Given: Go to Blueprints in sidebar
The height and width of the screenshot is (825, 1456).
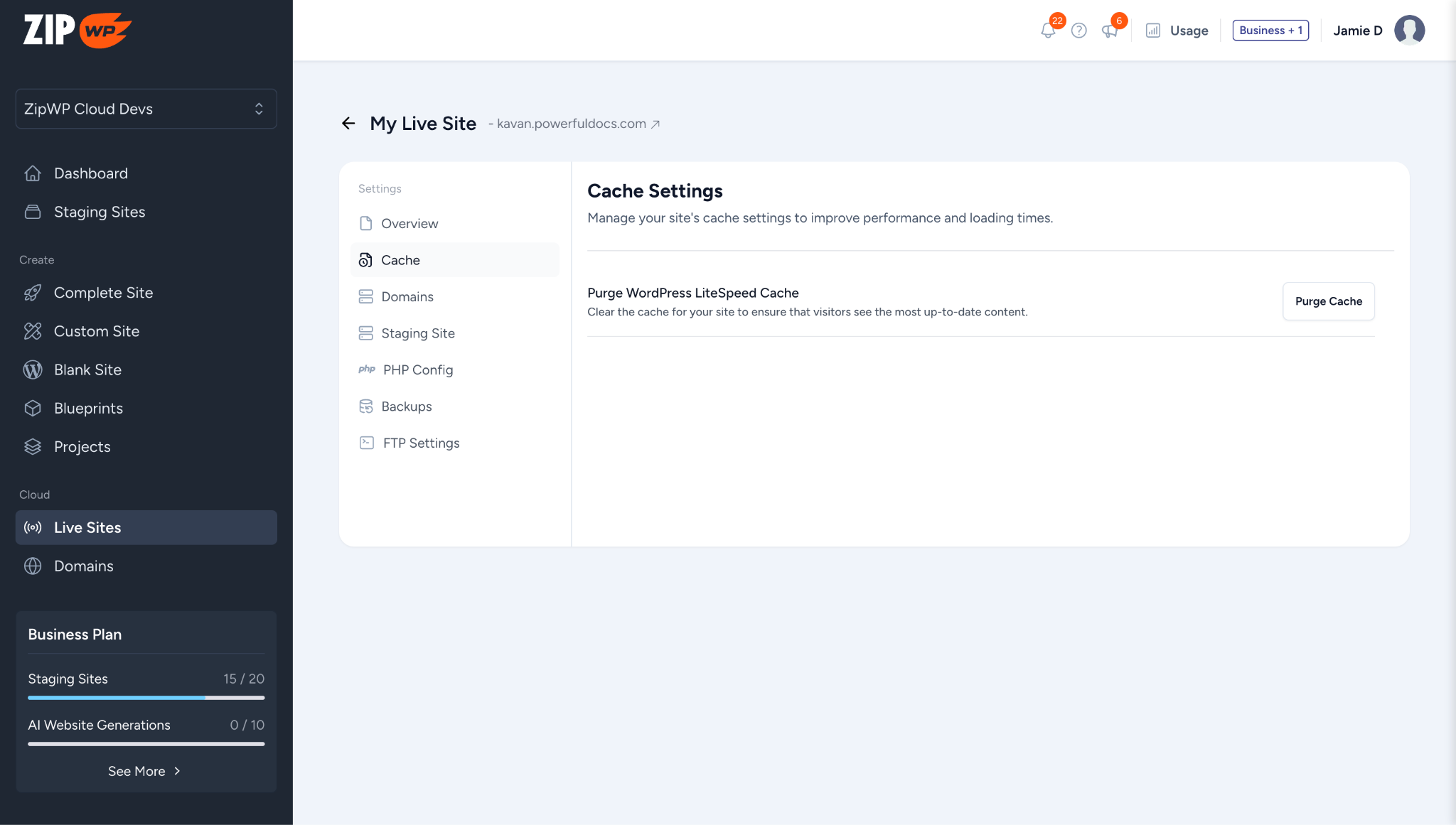Looking at the screenshot, I should [x=88, y=409].
